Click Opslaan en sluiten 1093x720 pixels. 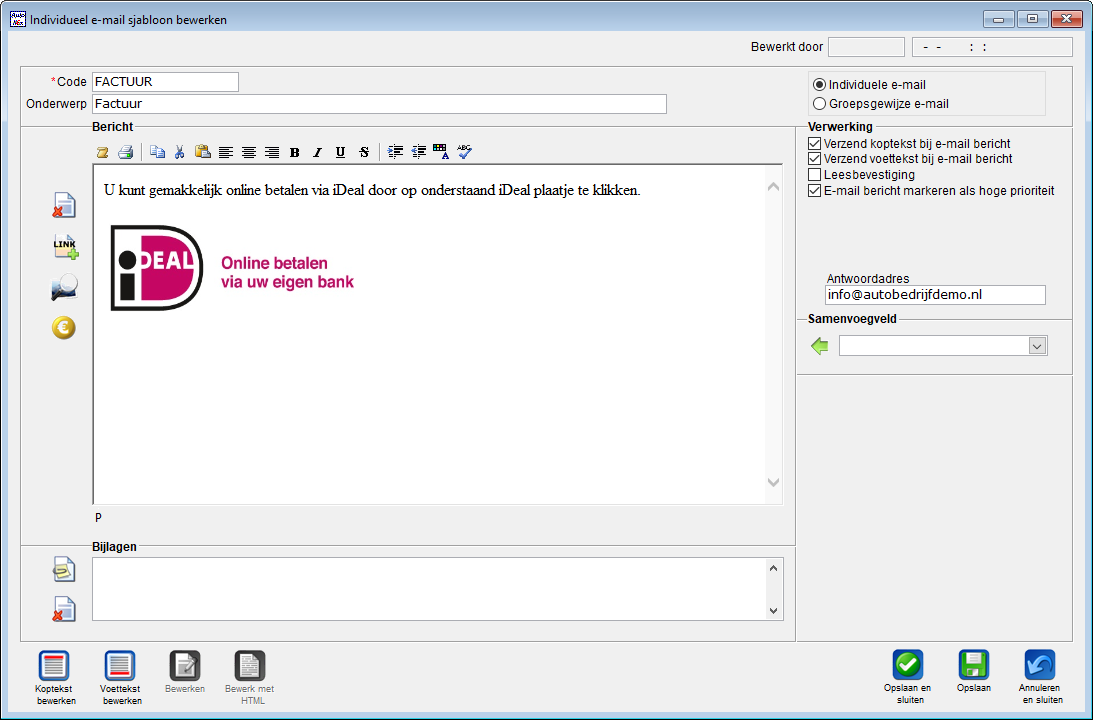pyautogui.click(x=908, y=678)
